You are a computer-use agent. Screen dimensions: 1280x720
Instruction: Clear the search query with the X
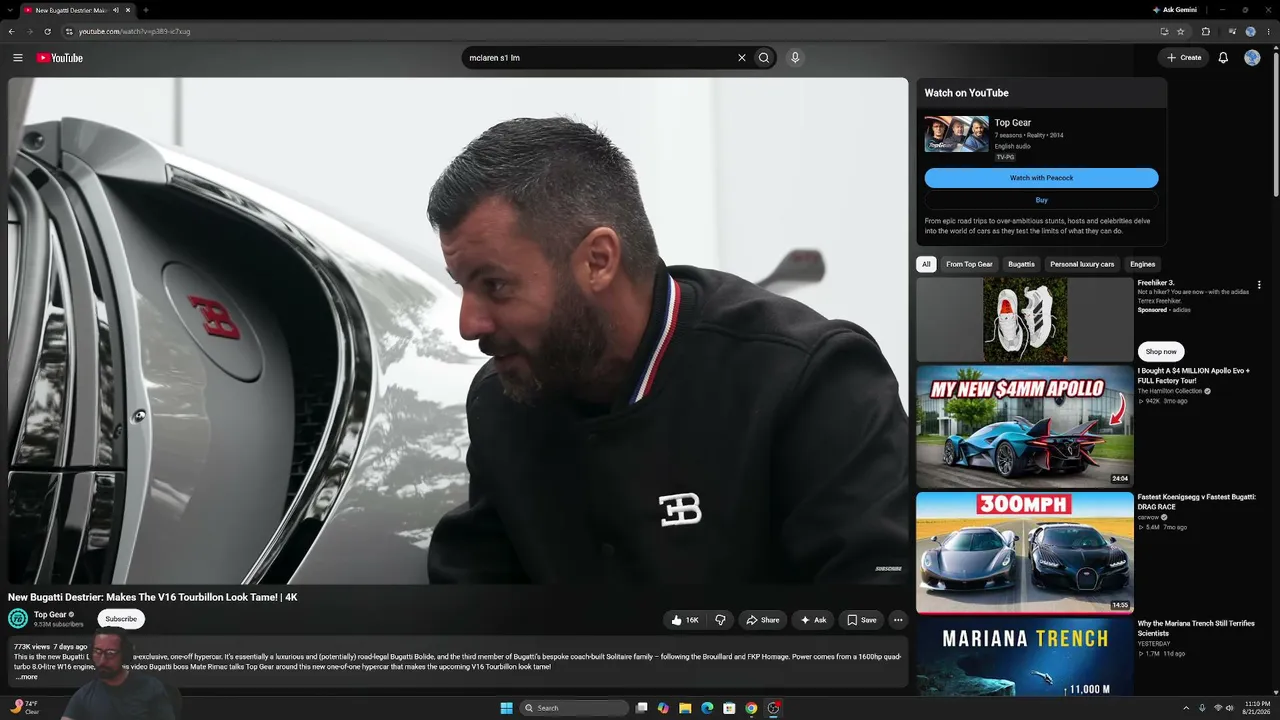pos(742,58)
